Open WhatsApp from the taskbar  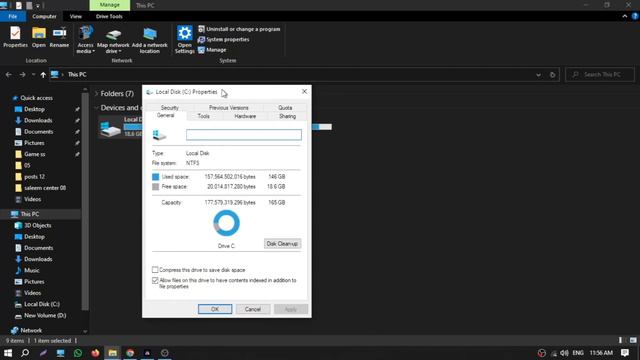click(x=78, y=353)
